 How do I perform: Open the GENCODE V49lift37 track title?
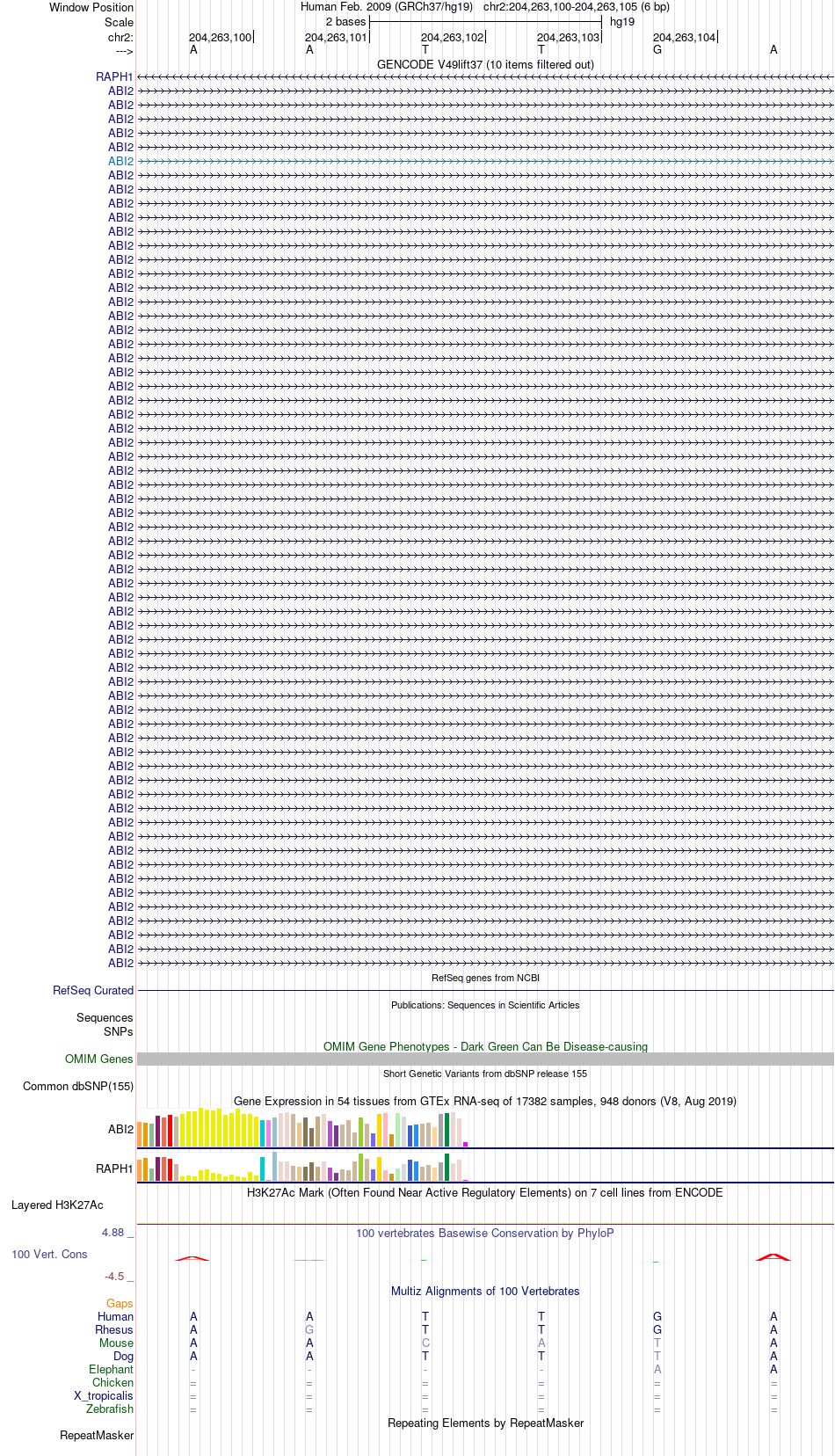click(x=485, y=65)
